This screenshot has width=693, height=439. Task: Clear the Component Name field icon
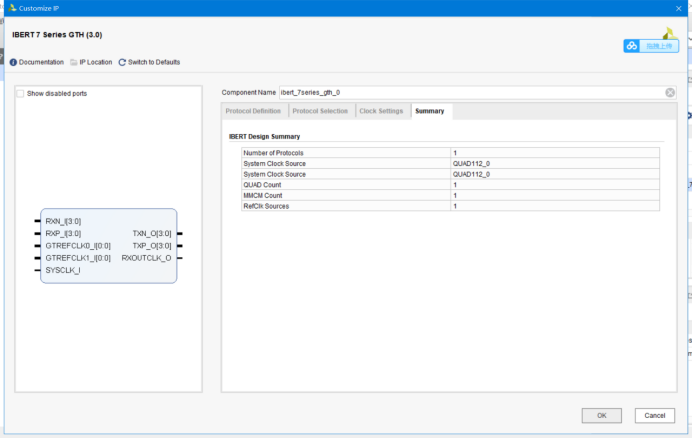[x=670, y=92]
